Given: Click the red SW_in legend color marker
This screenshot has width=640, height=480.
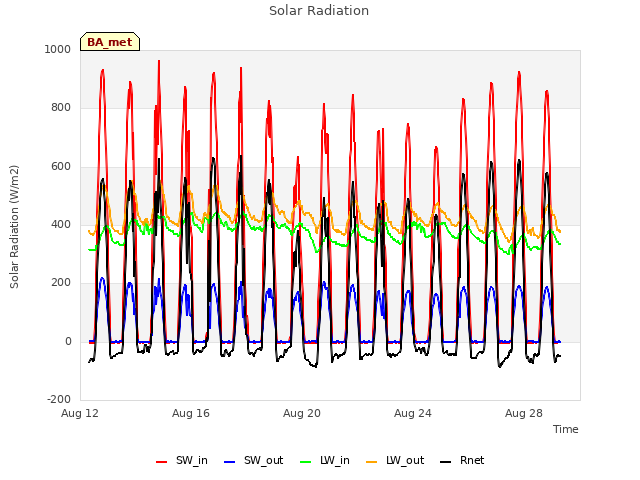Looking at the screenshot, I should pos(162,462).
